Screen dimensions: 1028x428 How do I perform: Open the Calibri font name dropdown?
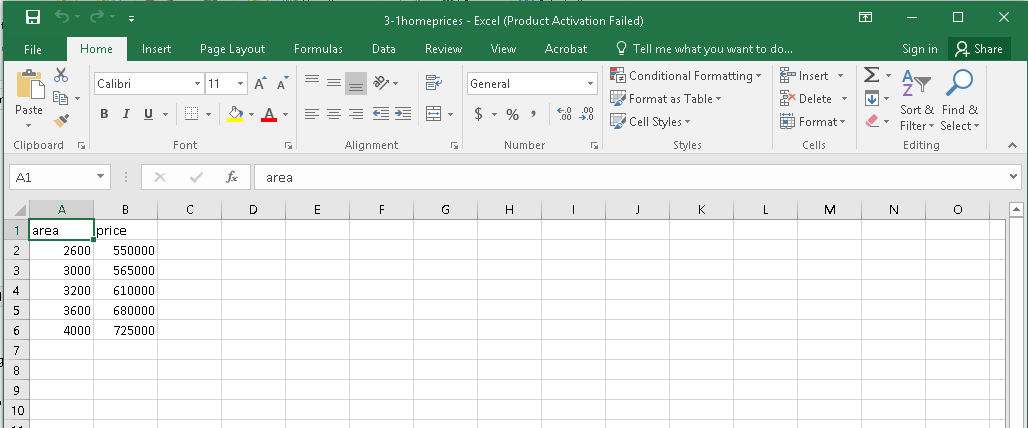(x=197, y=84)
